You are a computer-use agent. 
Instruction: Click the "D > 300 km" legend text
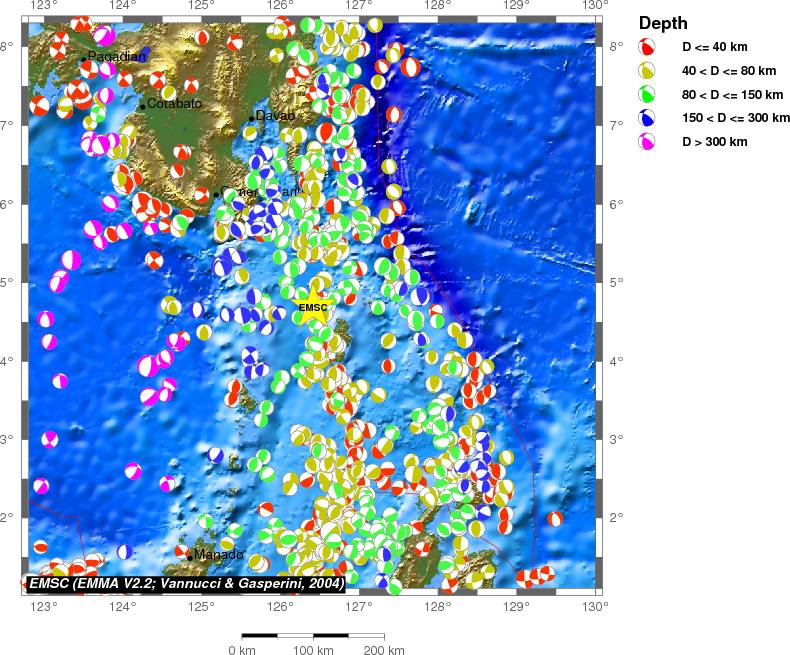[714, 143]
